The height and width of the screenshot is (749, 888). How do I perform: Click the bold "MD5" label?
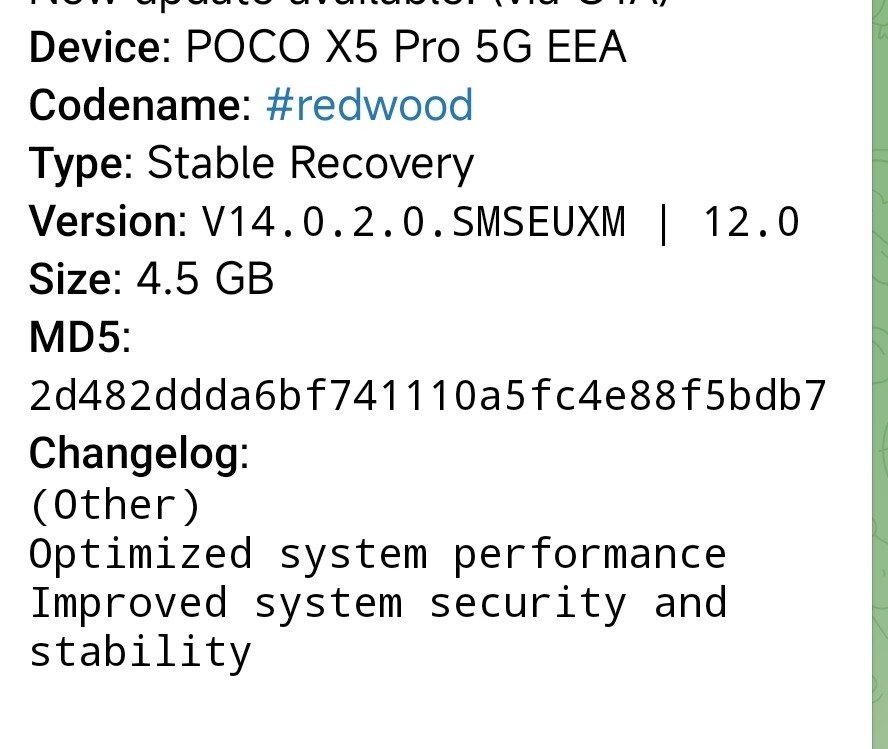[x=77, y=338]
